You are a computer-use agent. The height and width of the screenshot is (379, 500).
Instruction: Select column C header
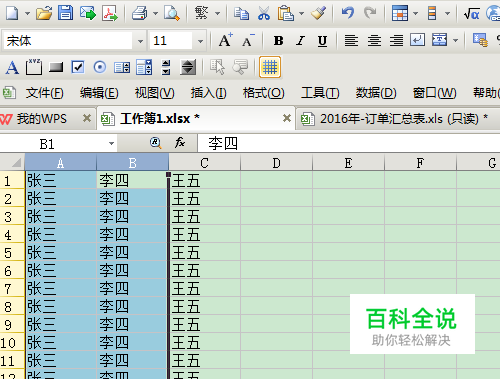(x=204, y=163)
